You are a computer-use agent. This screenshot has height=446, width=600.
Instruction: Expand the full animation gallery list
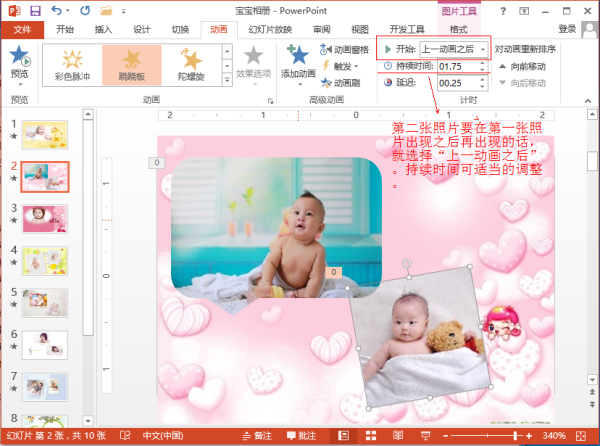click(227, 80)
